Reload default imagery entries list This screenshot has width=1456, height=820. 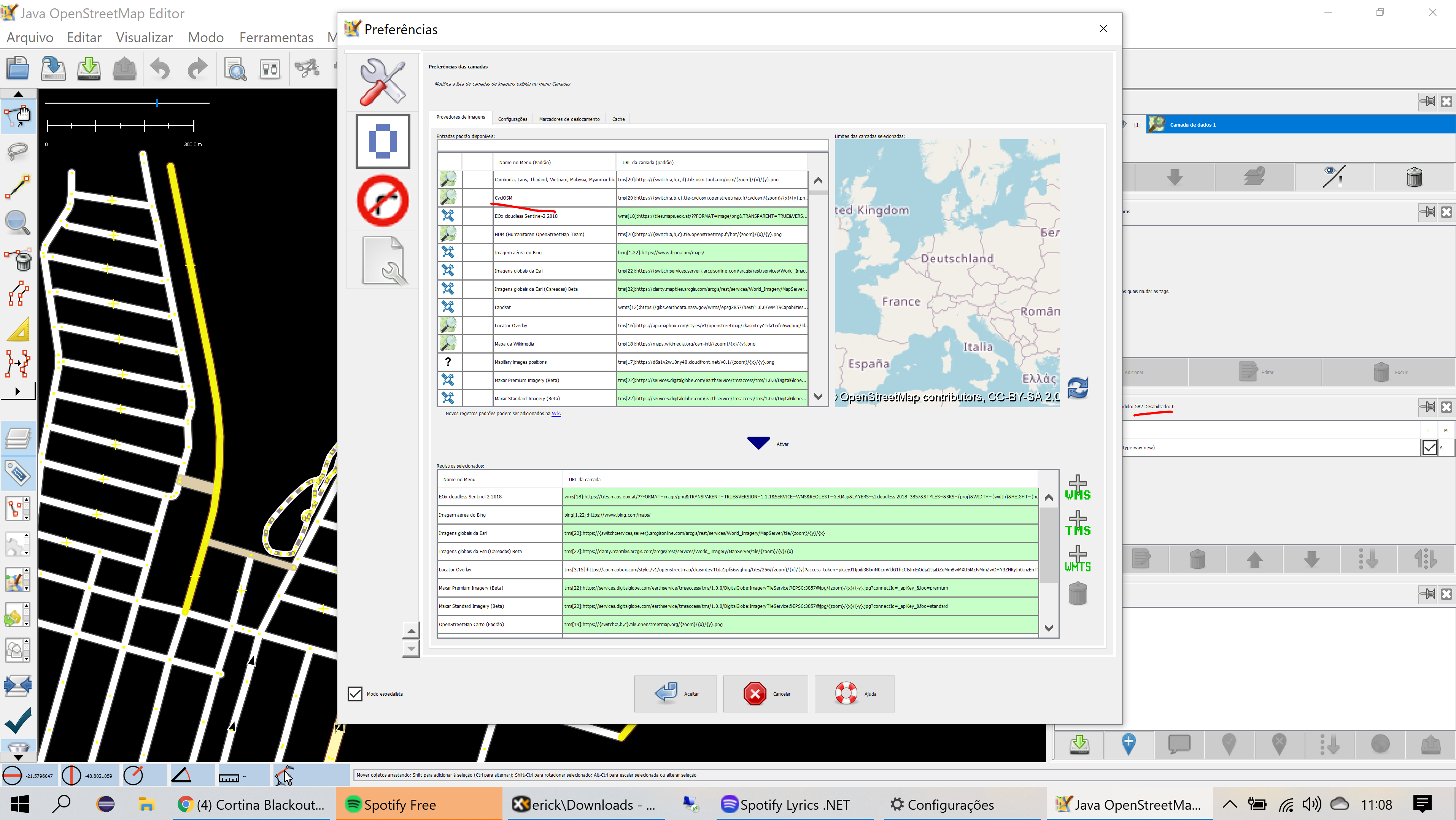1077,389
